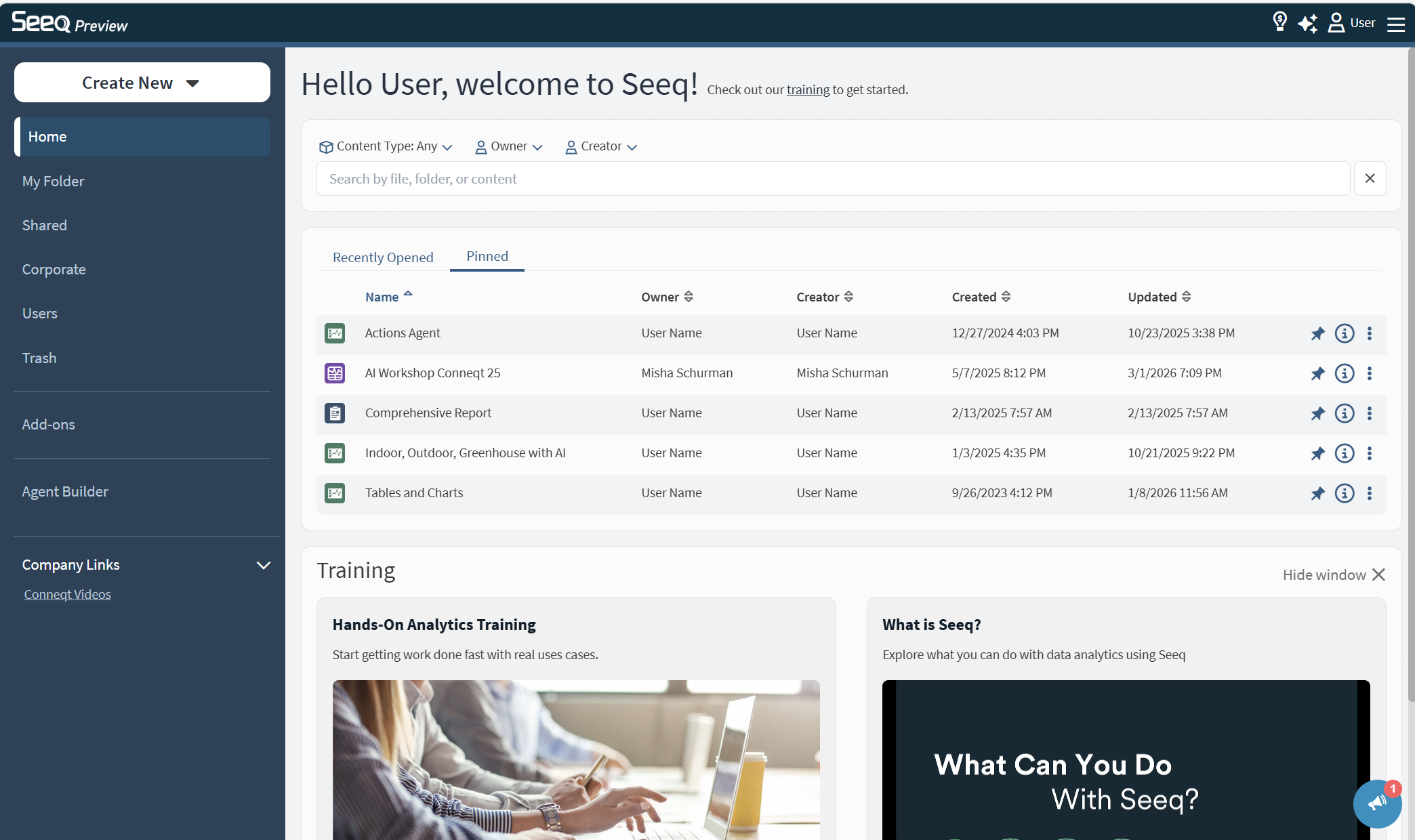The width and height of the screenshot is (1415, 840).
Task: Open the Conneqt Videos link
Action: click(67, 594)
